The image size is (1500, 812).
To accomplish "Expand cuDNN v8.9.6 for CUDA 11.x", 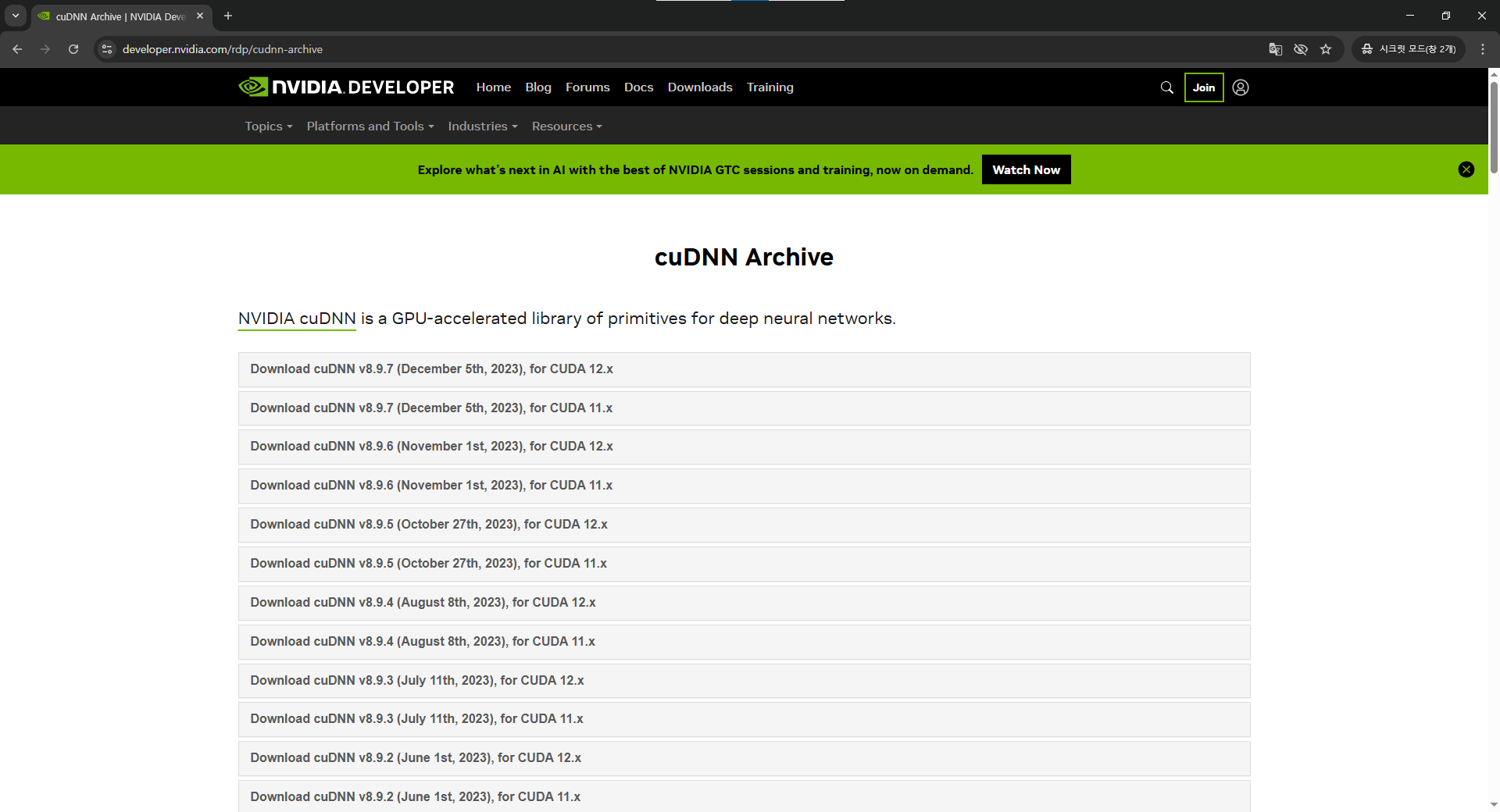I will coord(744,486).
